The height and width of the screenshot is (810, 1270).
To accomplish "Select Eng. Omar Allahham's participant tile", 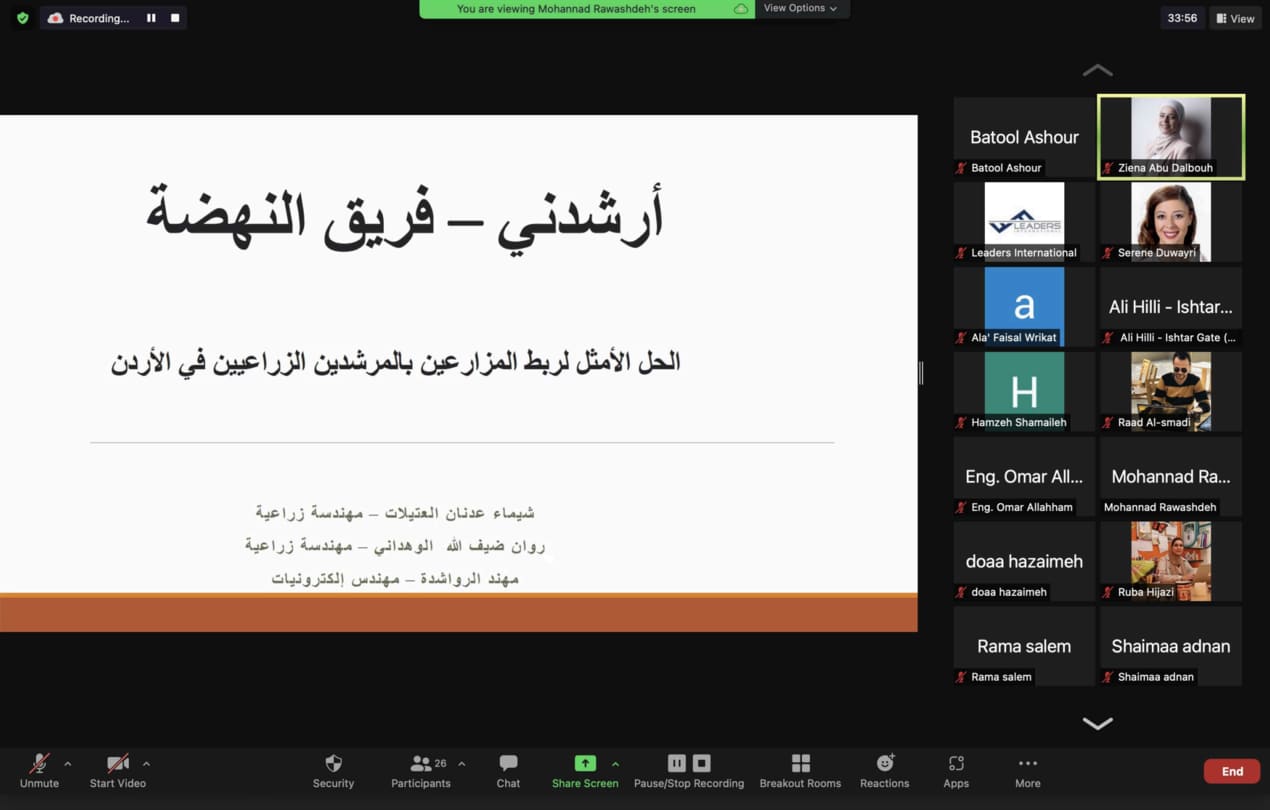I will point(1024,477).
